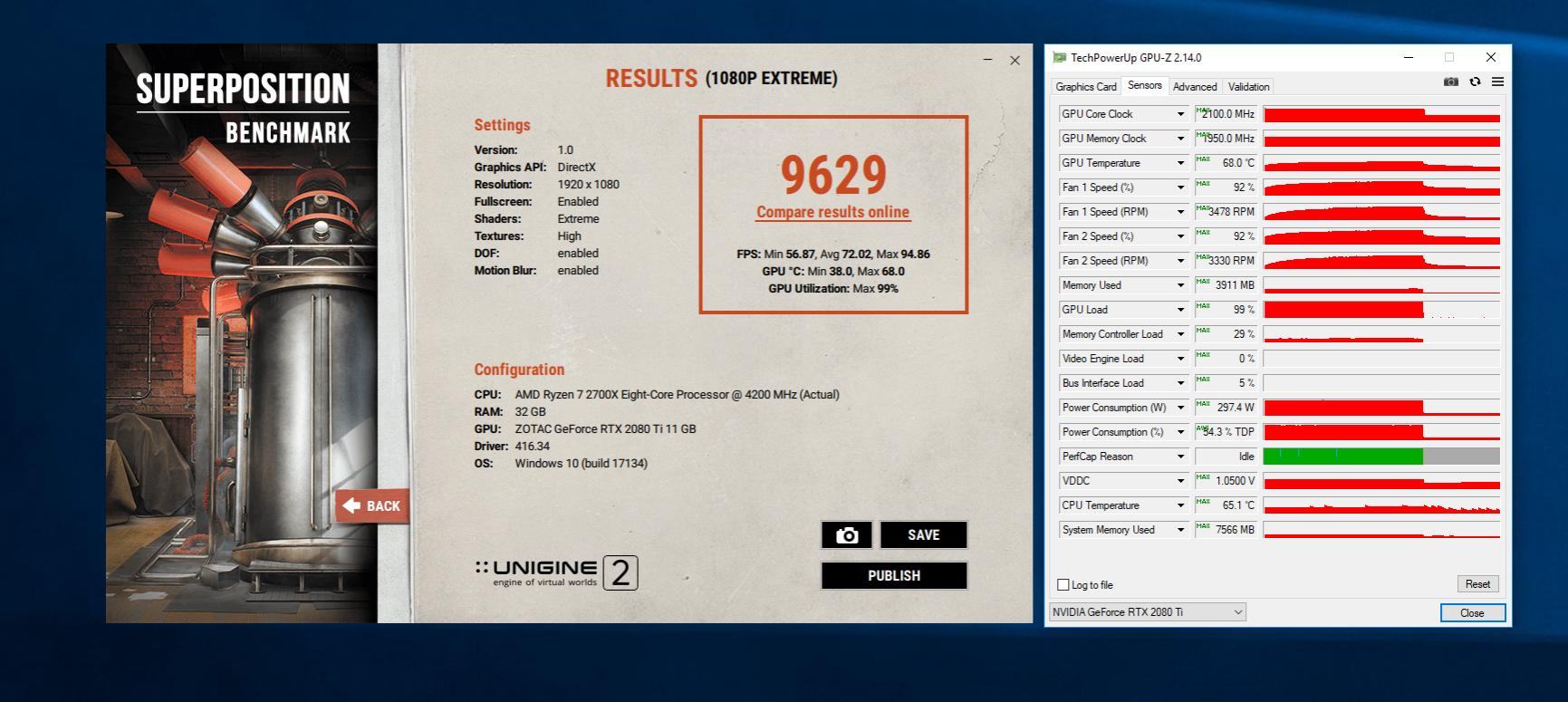
Task: Click the CPU Temperature history graph
Action: [x=1381, y=505]
